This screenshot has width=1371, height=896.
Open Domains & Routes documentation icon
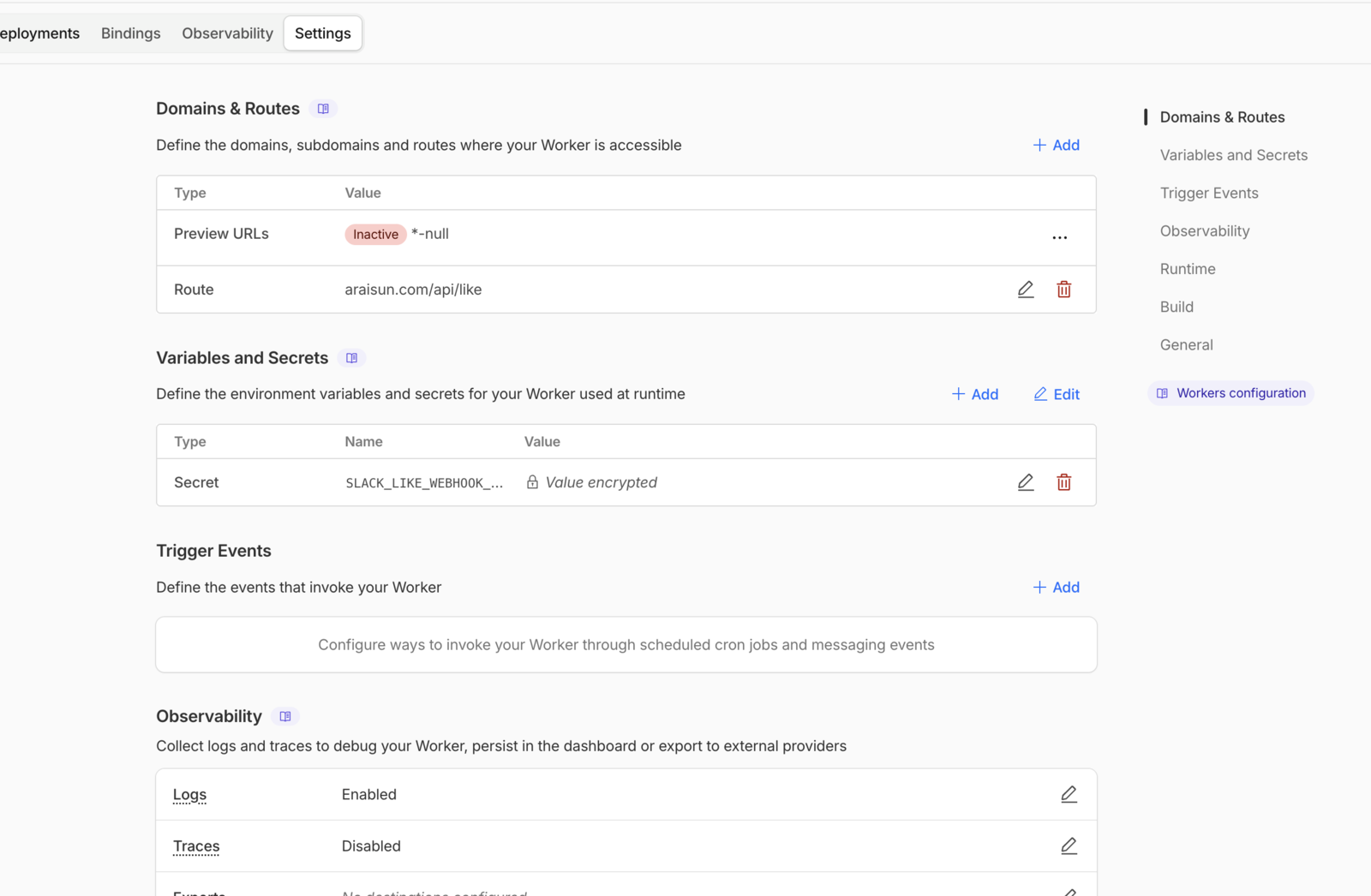[323, 109]
